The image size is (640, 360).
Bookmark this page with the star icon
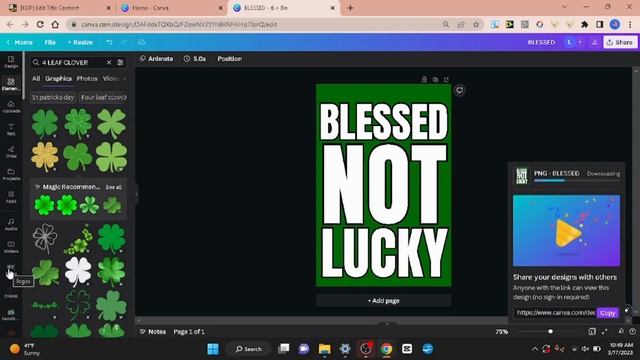(x=476, y=24)
